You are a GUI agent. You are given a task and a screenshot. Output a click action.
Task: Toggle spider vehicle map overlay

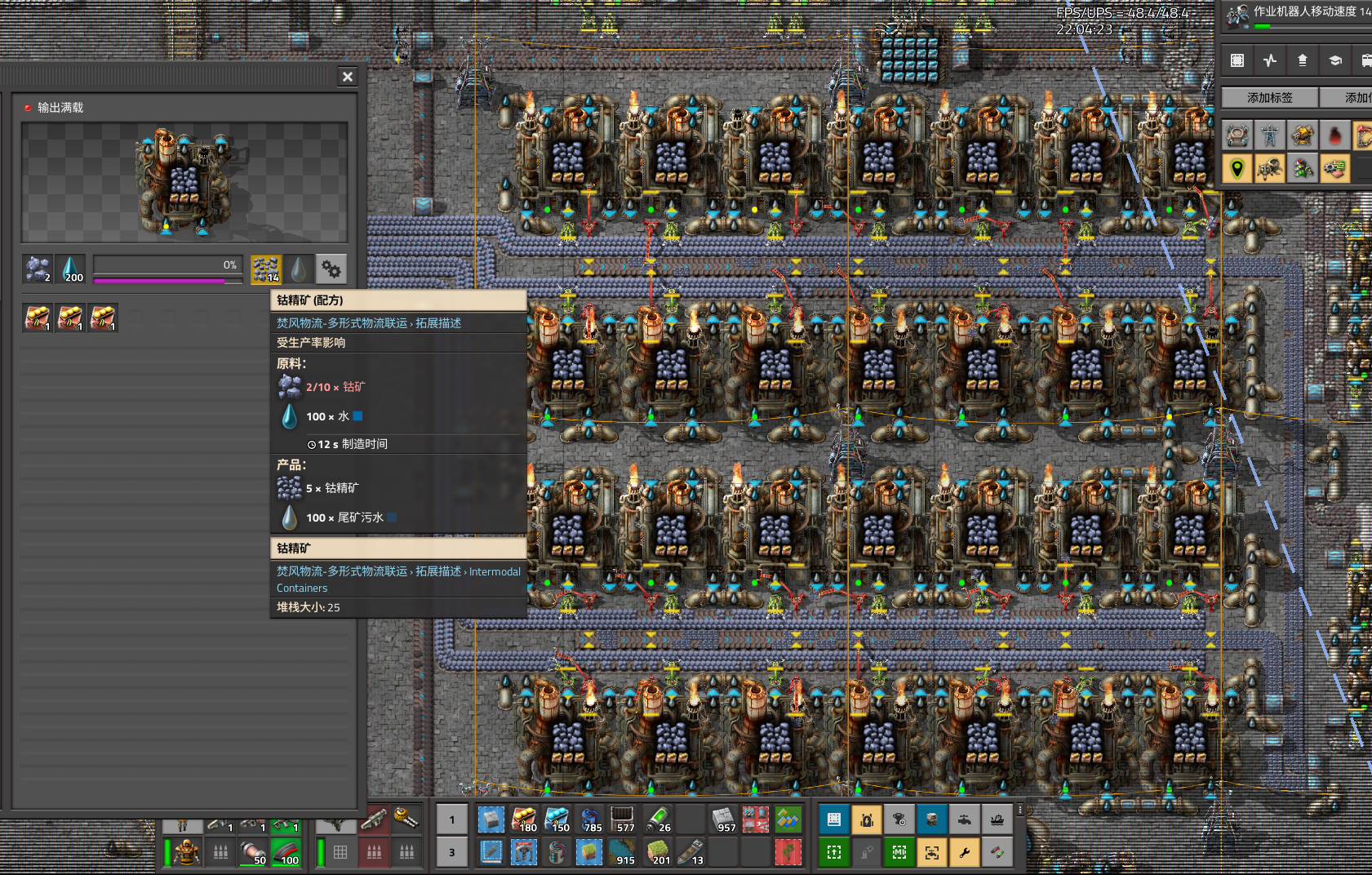tap(1270, 169)
